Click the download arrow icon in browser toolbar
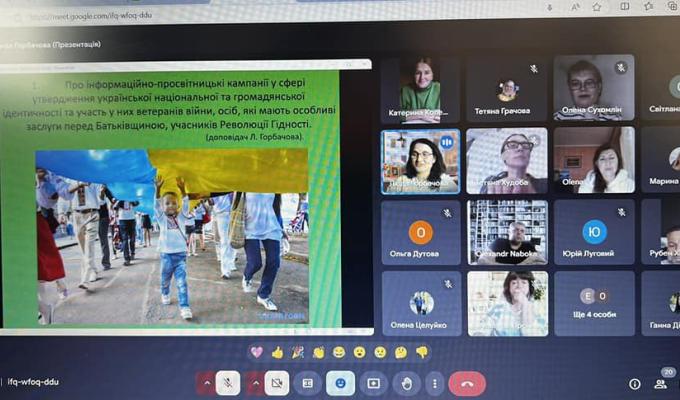Viewport: 680px width, 400px height. (550, 8)
